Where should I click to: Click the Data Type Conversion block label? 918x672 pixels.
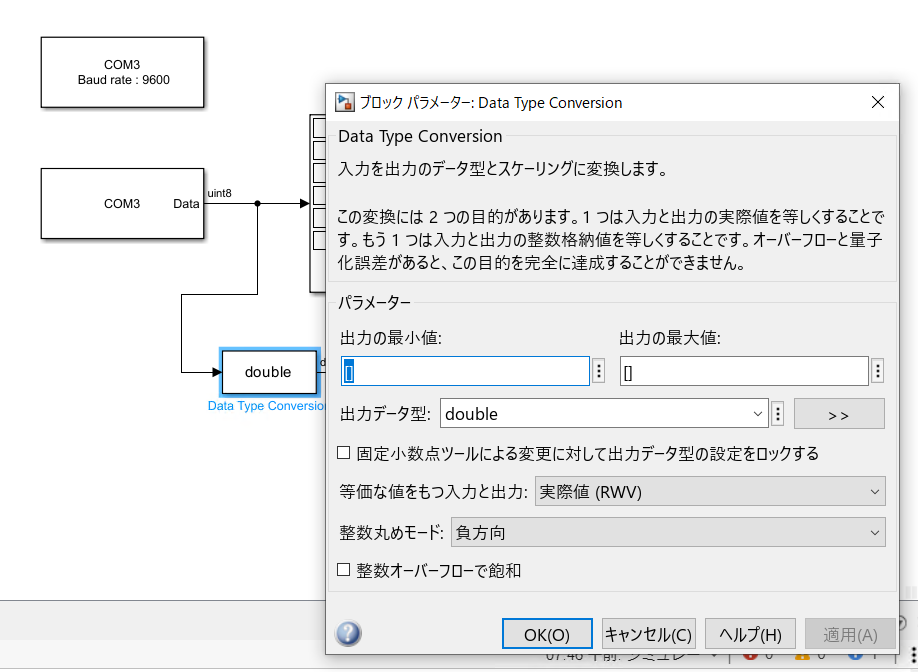(266, 406)
